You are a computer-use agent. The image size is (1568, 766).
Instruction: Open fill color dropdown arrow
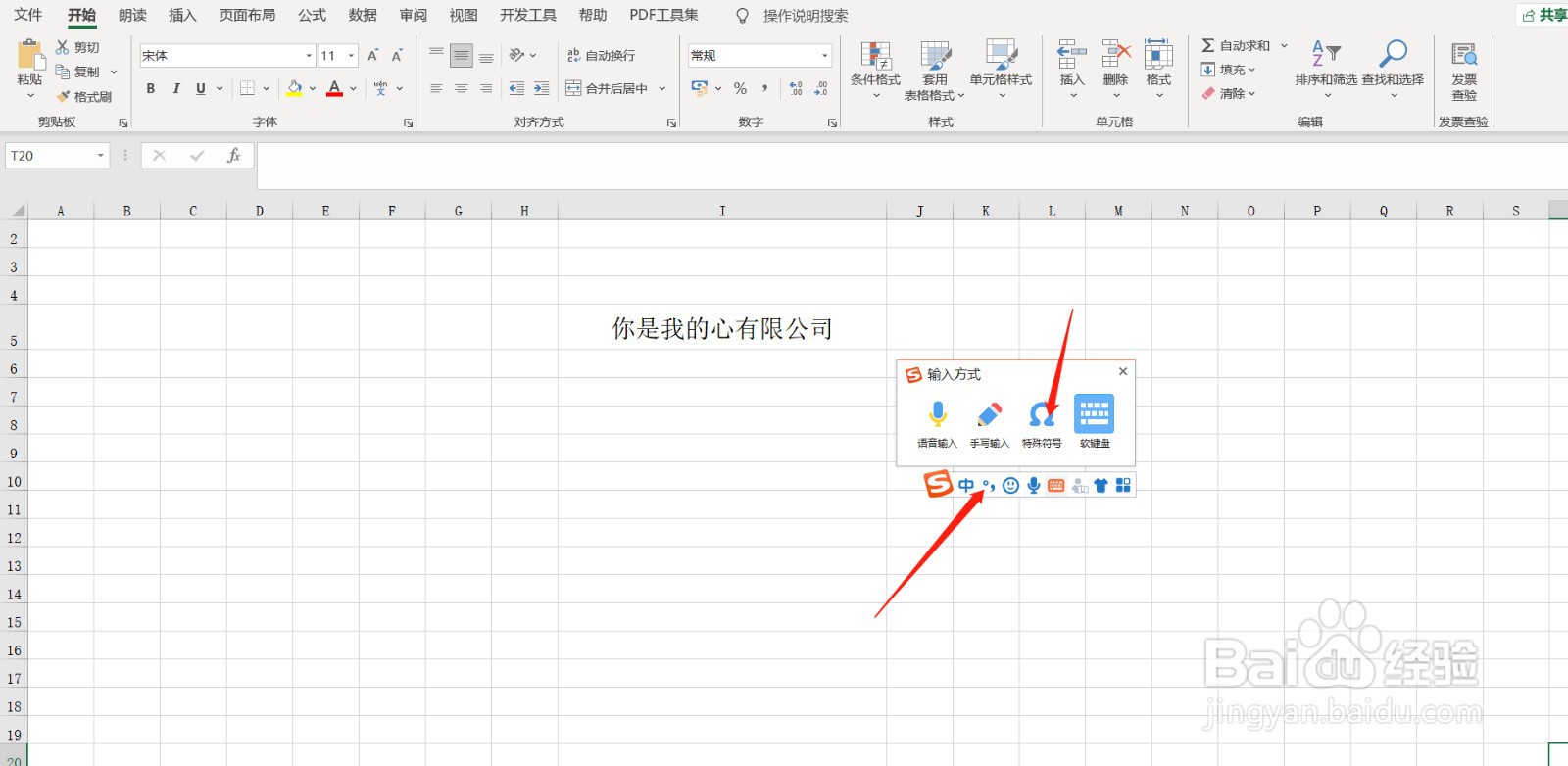(x=313, y=88)
